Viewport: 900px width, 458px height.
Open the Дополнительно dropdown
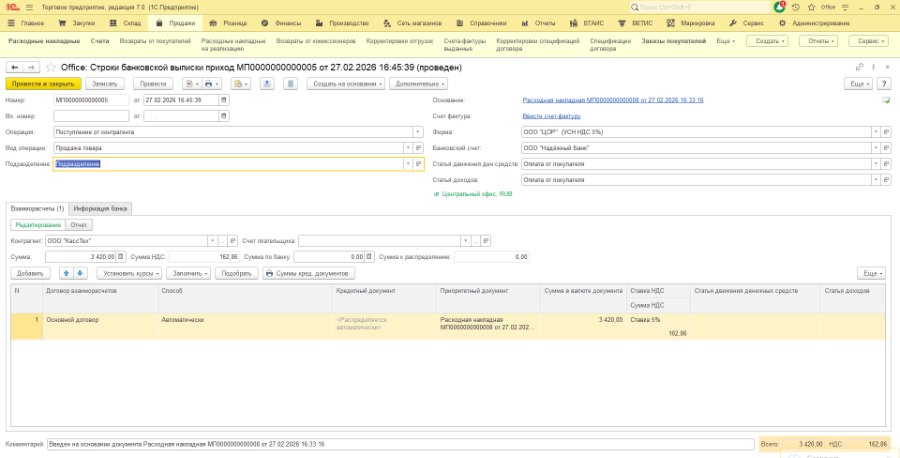[418, 84]
